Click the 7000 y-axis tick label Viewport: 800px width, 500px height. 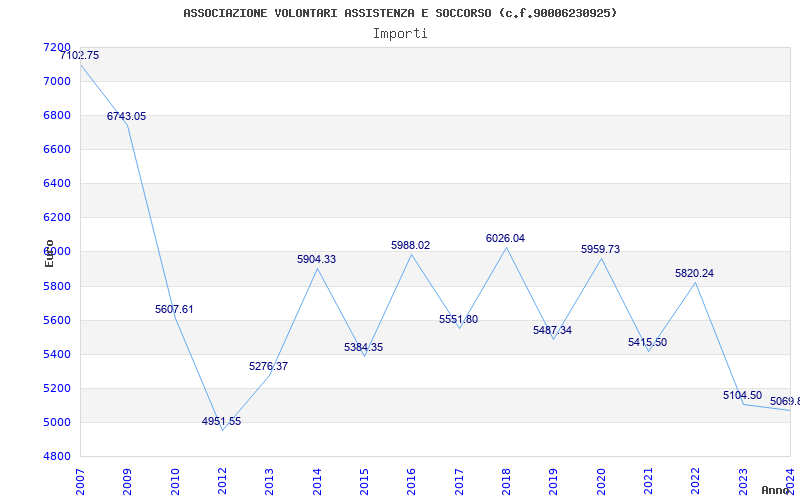(57, 81)
